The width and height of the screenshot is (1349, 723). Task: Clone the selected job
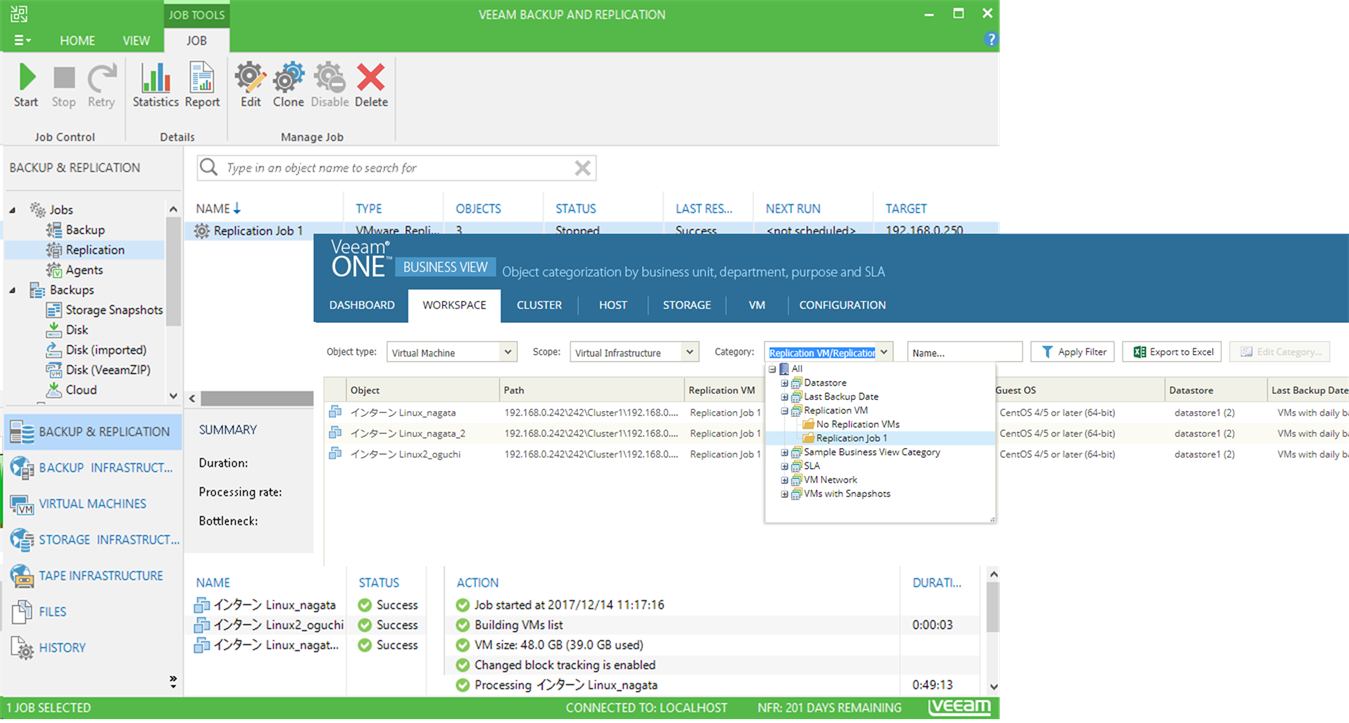click(x=288, y=85)
